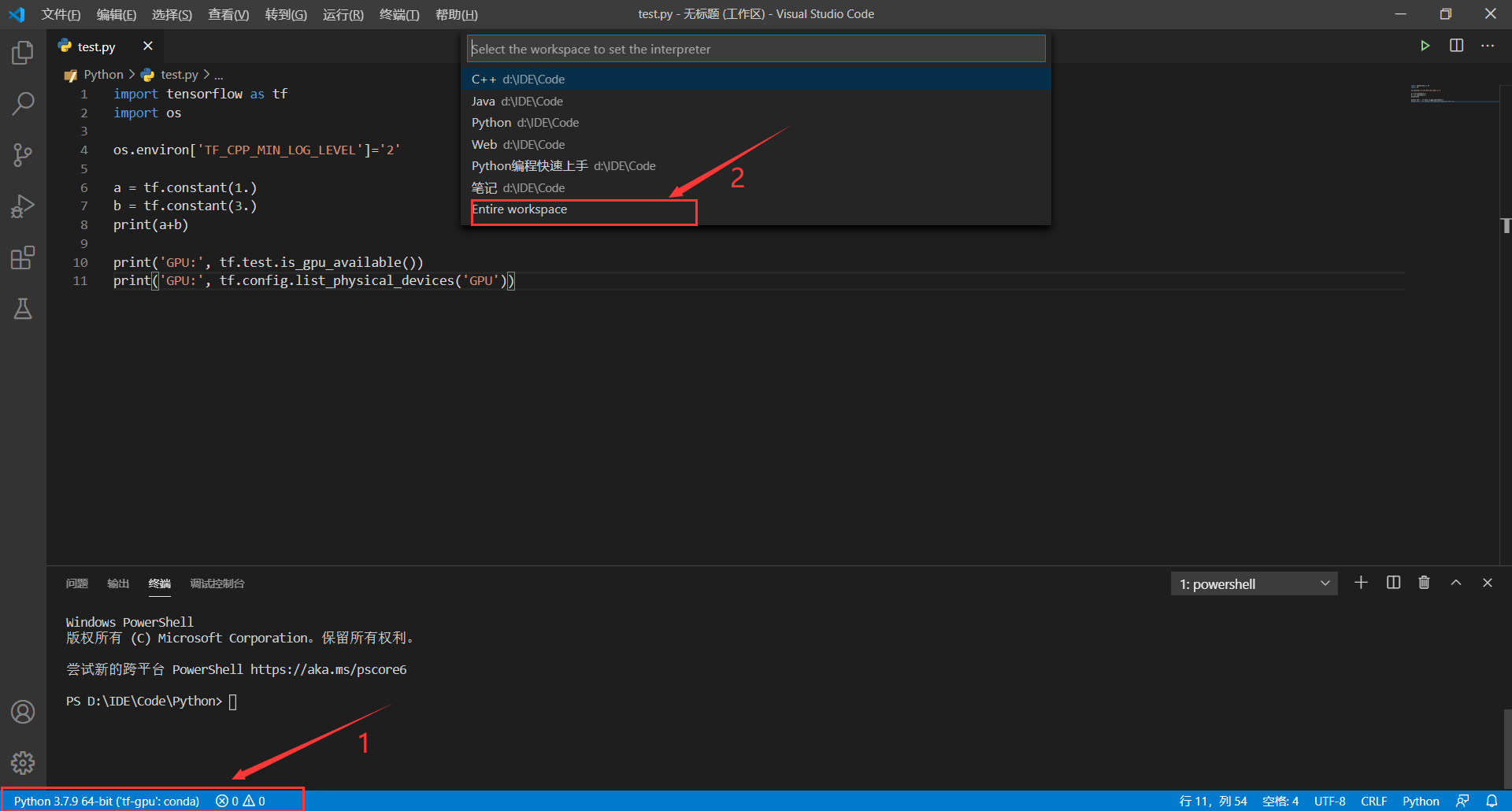1512x811 pixels.
Task: Switch to the 问题 panel tab
Action: (x=77, y=583)
